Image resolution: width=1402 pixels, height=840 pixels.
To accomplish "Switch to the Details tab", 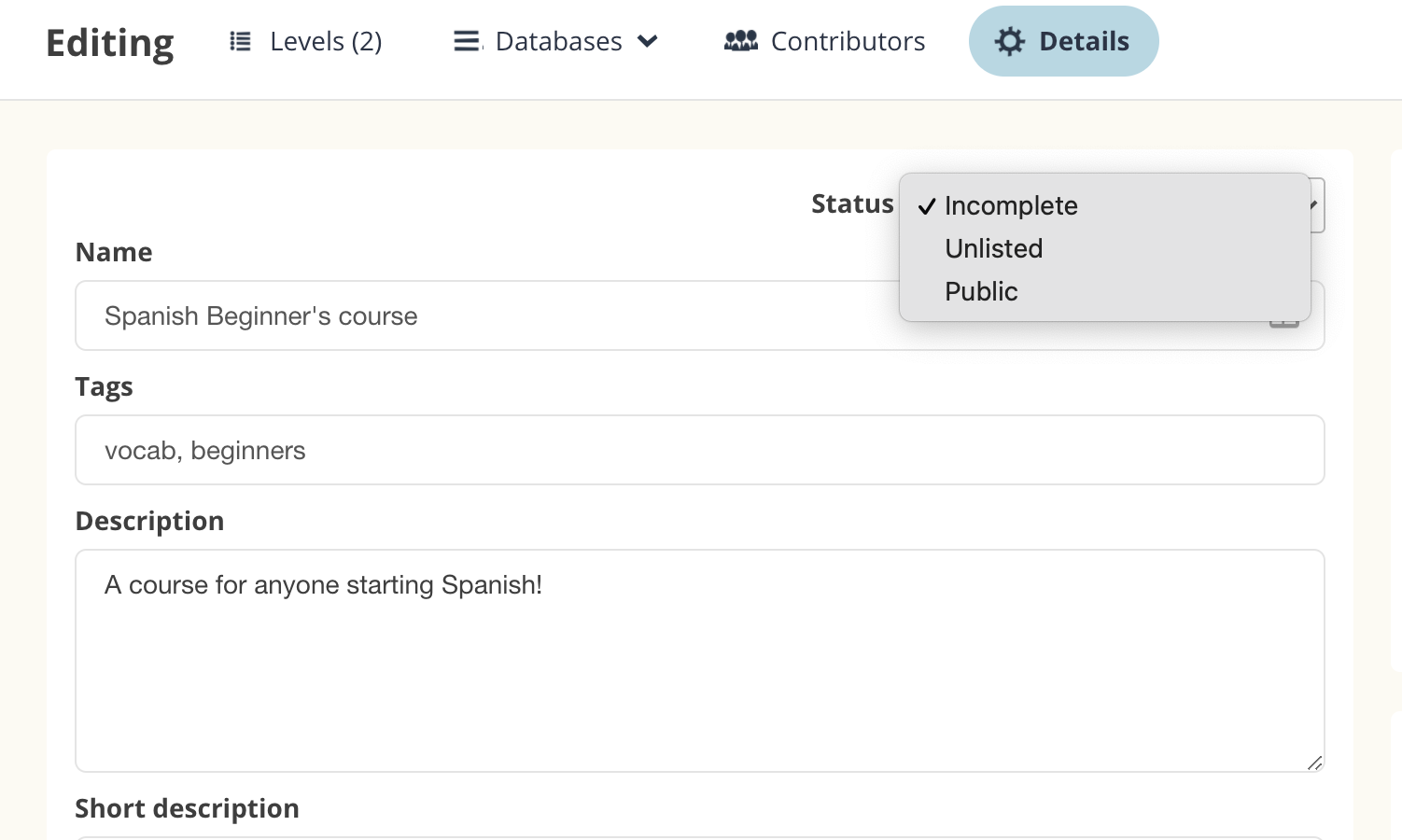I will pos(1083,42).
